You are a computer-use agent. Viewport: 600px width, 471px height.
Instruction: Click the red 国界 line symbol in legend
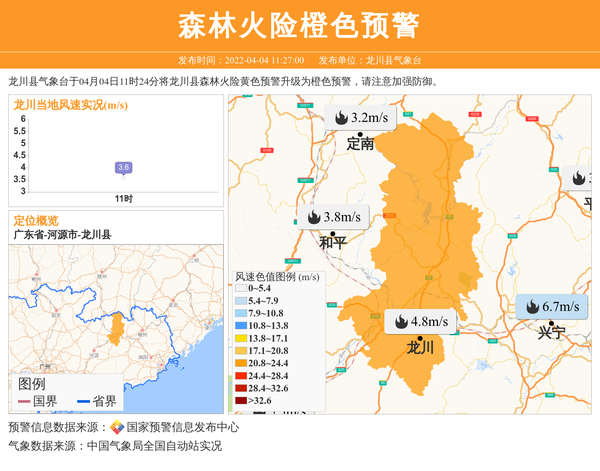pyautogui.click(x=23, y=402)
